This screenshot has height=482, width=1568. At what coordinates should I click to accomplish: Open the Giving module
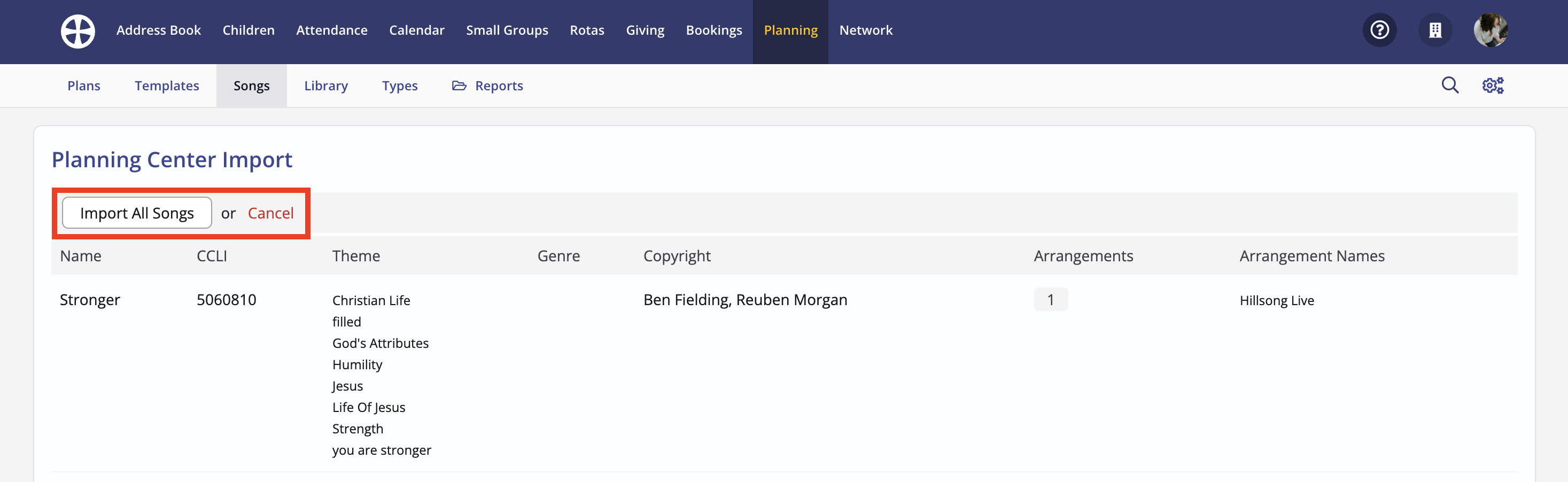click(x=645, y=30)
